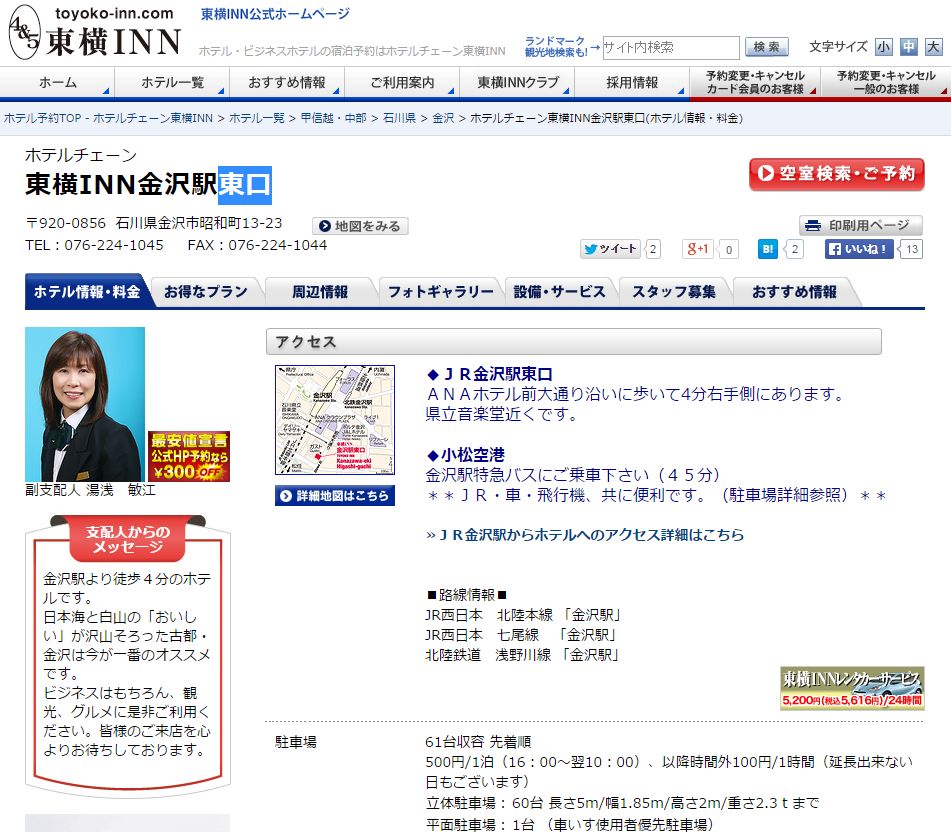Click the JR西日本 七尾線 line entry
This screenshot has width=951, height=832.
click(521, 635)
